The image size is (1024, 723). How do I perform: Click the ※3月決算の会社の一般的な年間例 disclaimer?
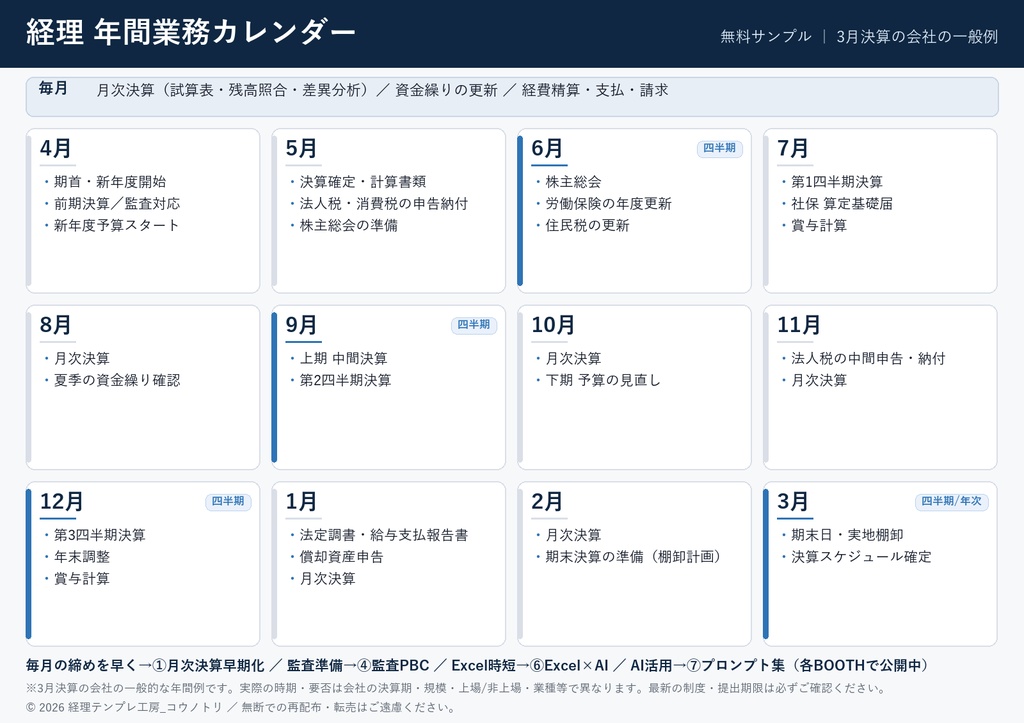[456, 688]
